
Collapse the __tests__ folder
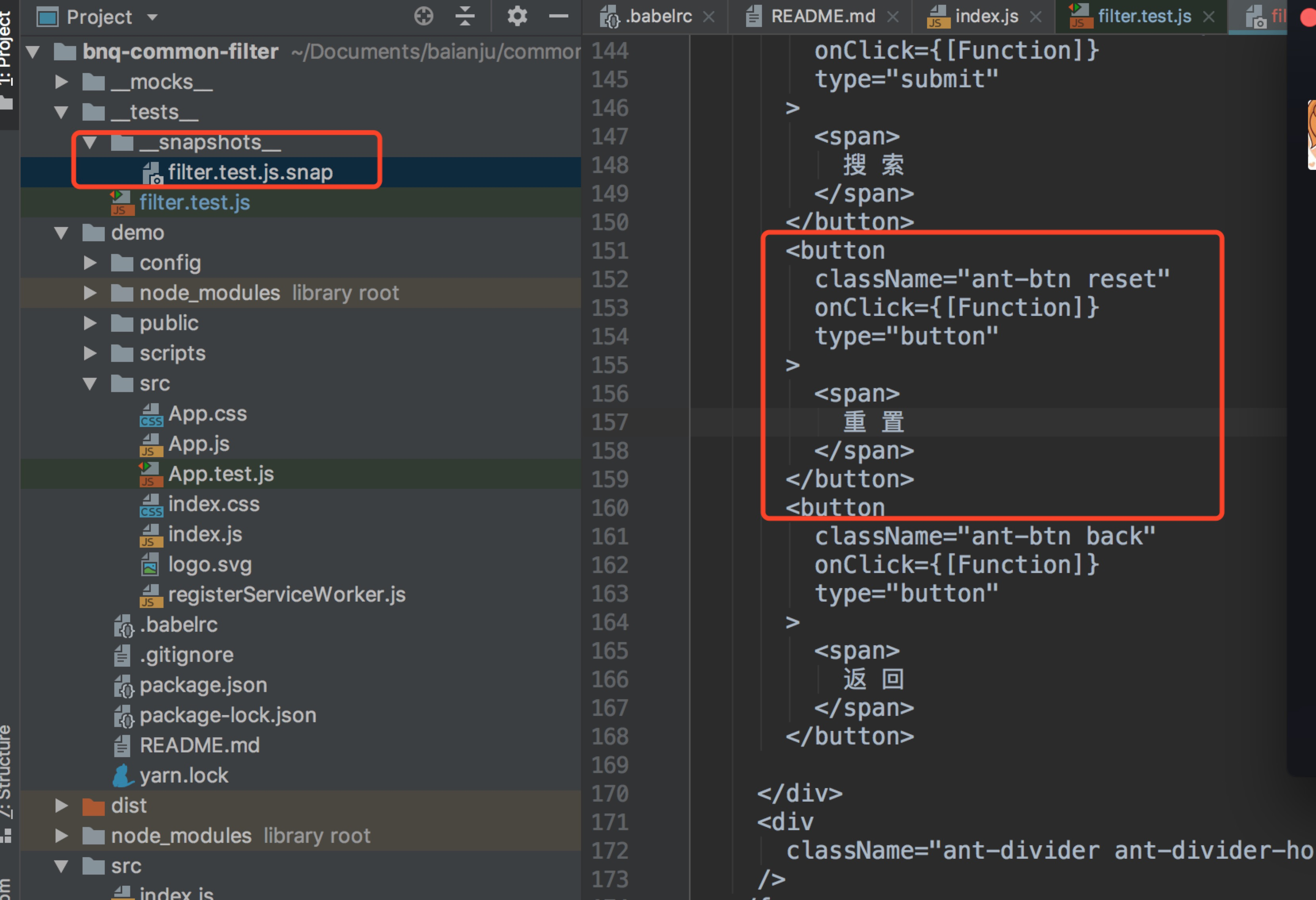point(61,112)
